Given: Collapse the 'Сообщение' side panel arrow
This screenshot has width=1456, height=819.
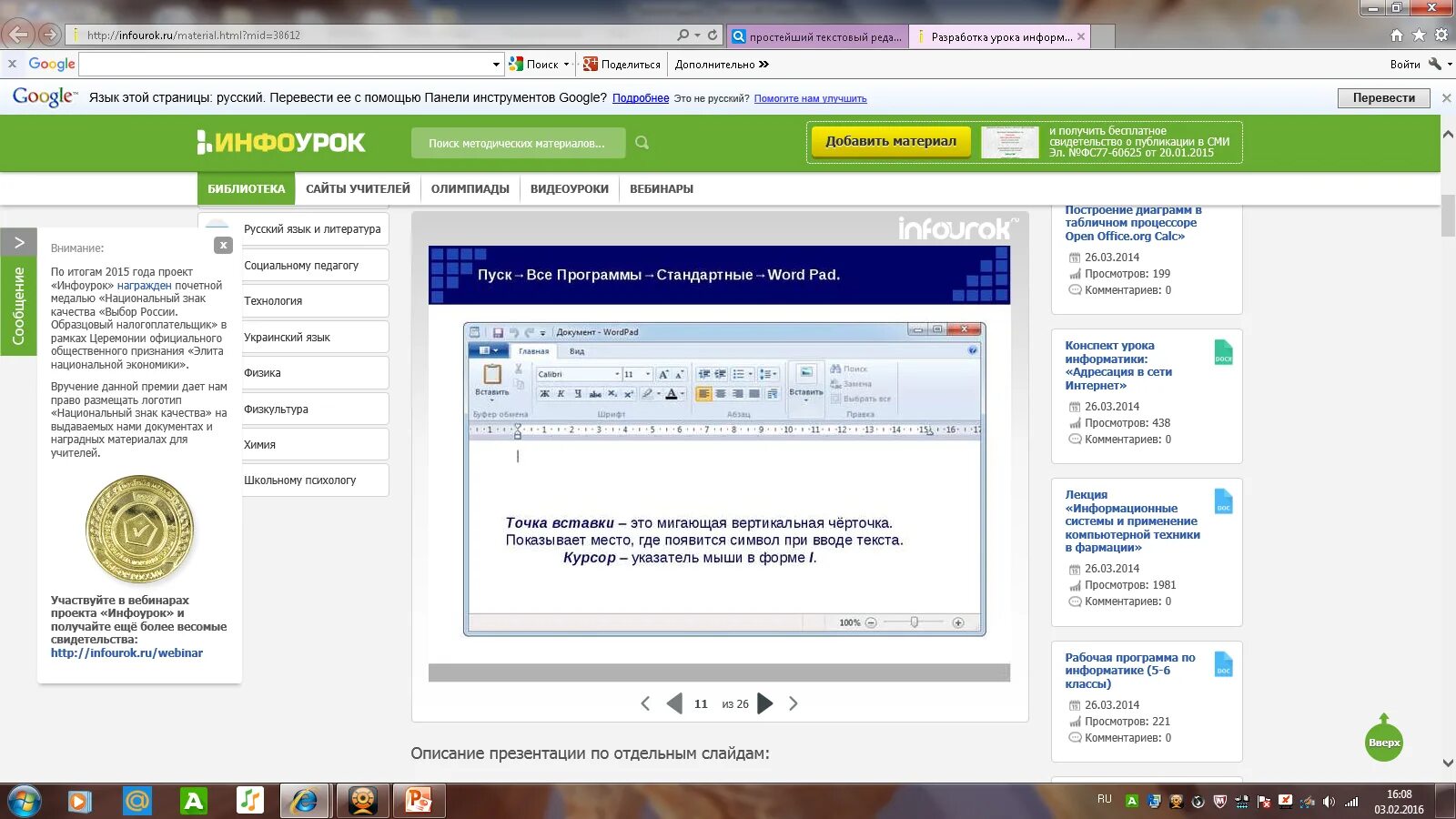Looking at the screenshot, I should tap(19, 243).
